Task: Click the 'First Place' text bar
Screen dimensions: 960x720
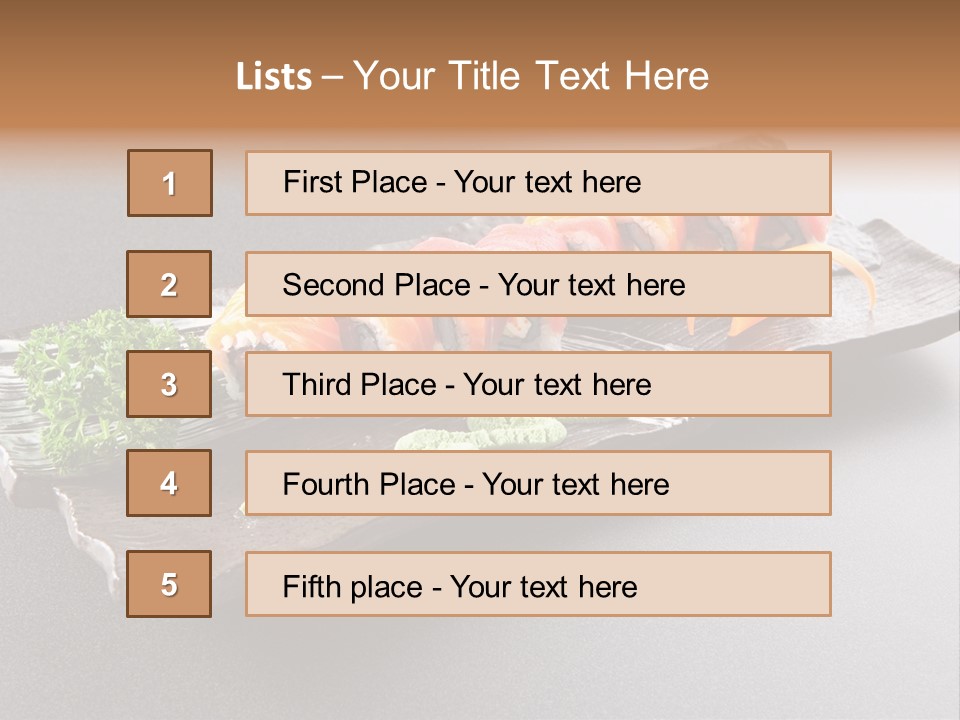Action: tap(538, 183)
